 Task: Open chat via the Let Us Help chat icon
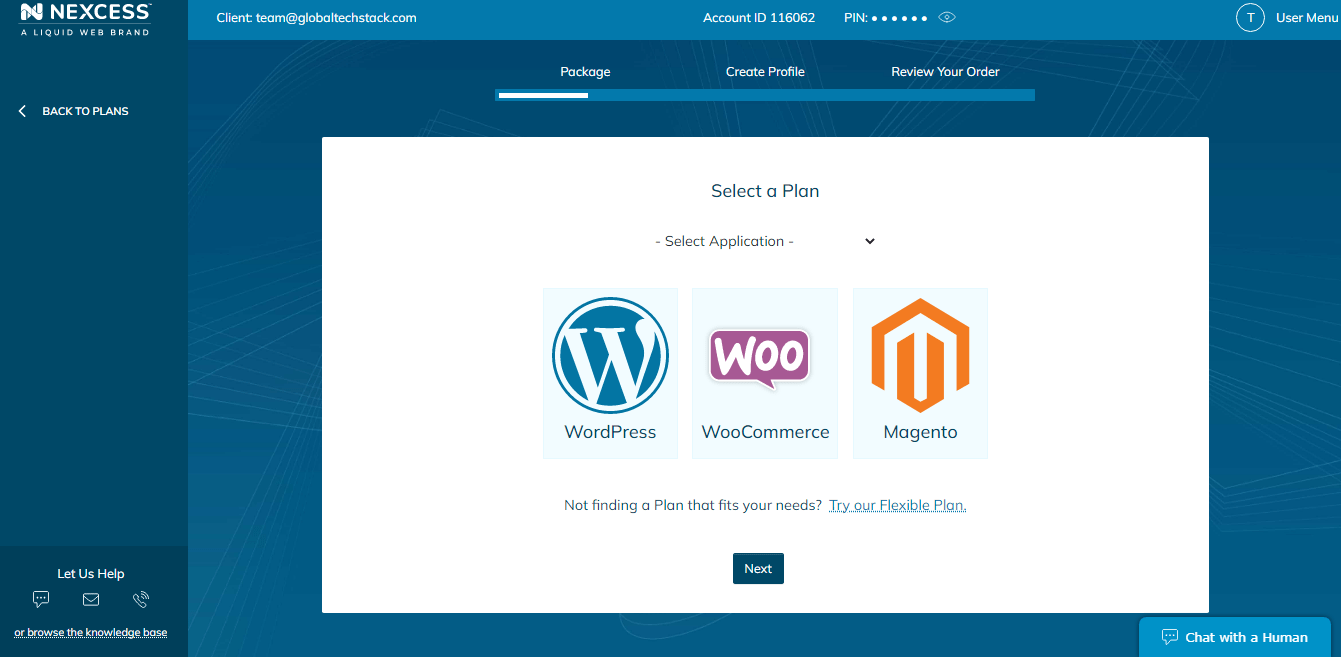coord(41,600)
